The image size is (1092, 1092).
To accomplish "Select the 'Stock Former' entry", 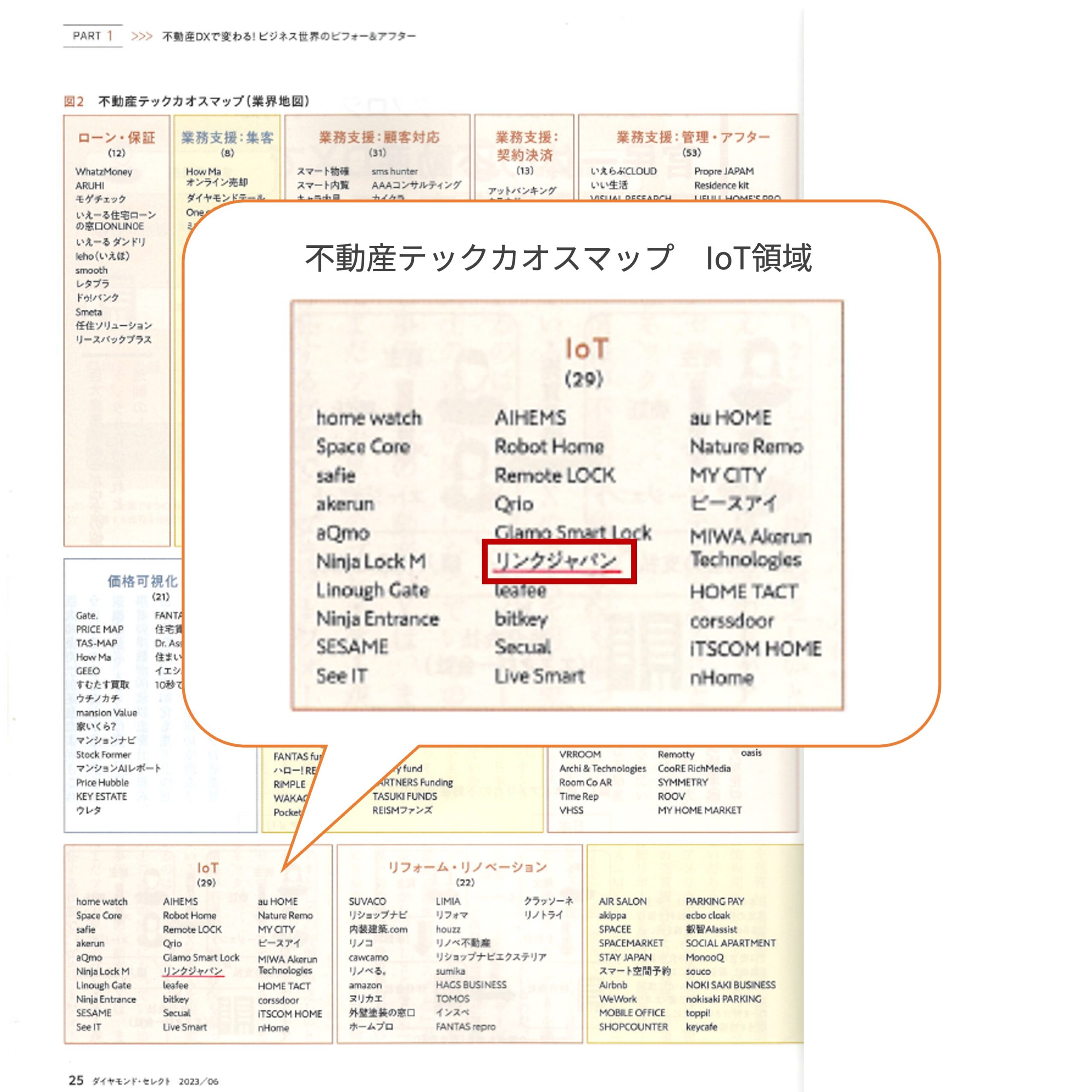I will pos(103,755).
